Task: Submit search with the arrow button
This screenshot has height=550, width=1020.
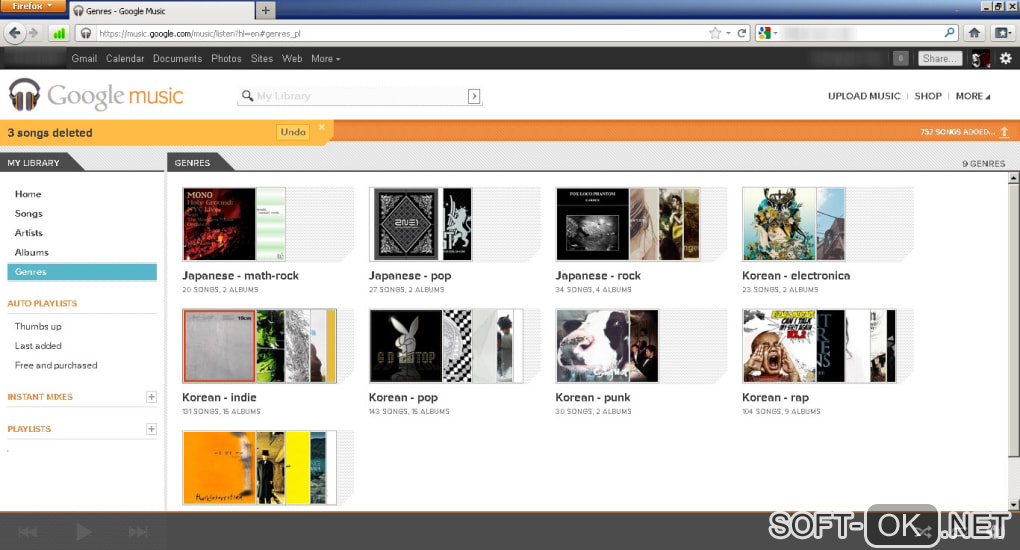Action: click(x=474, y=96)
